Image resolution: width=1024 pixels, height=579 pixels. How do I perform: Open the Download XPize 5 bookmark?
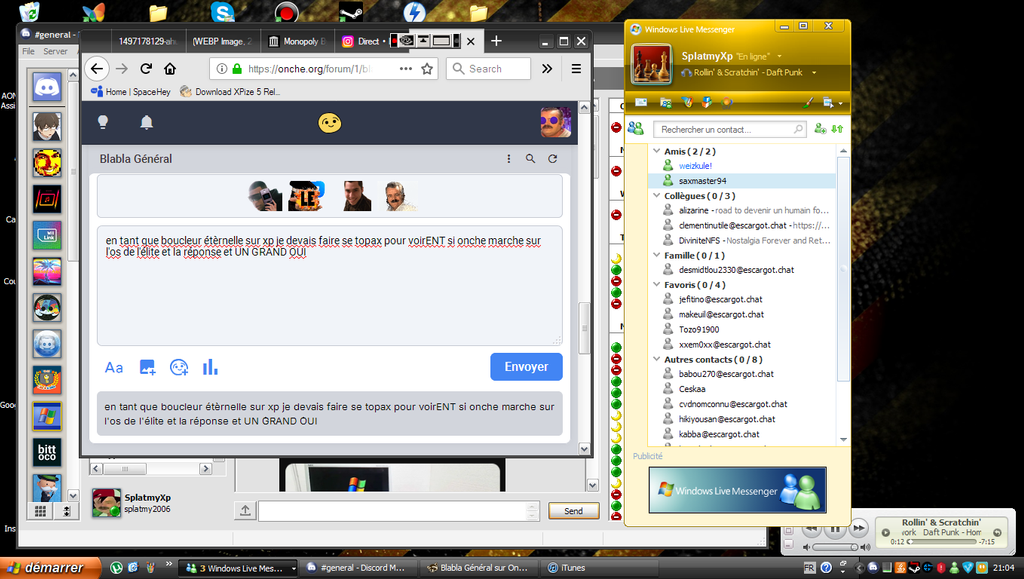(x=230, y=92)
